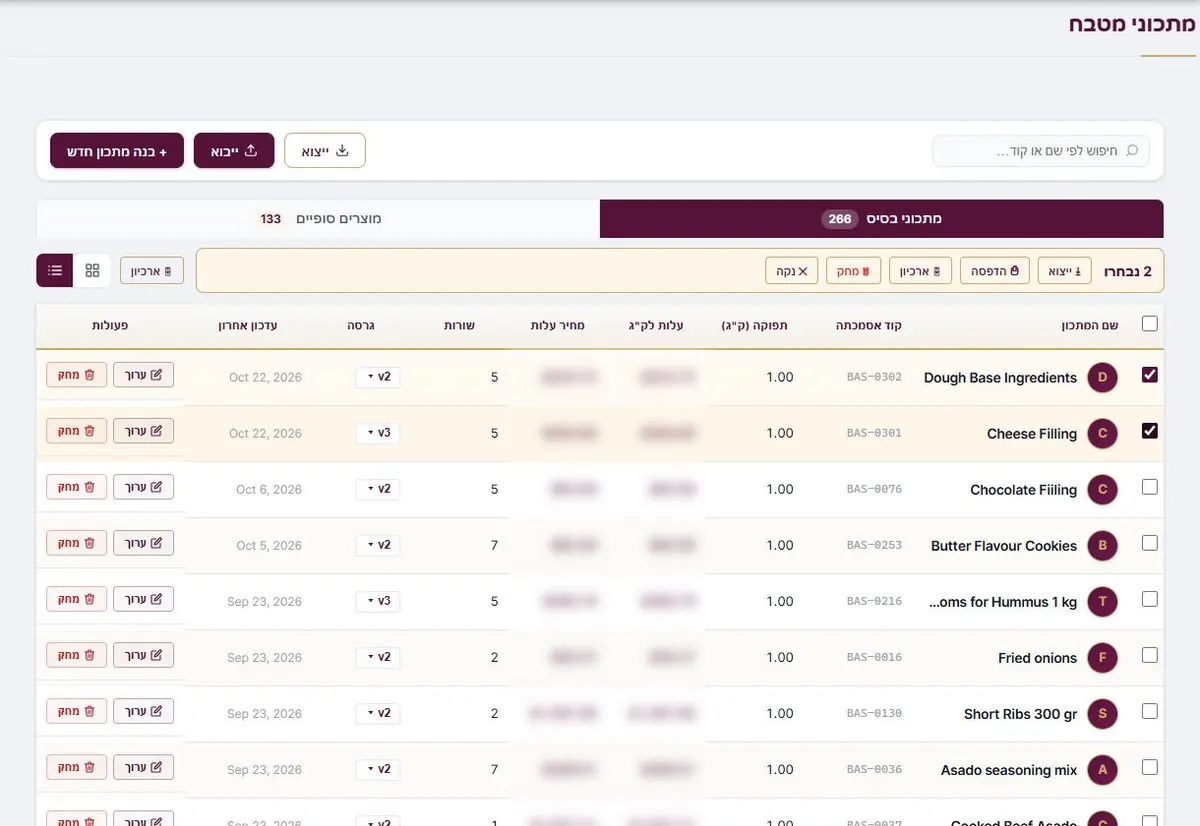Focus the search by name or code field
The width and height of the screenshot is (1200, 826).
1041,151
